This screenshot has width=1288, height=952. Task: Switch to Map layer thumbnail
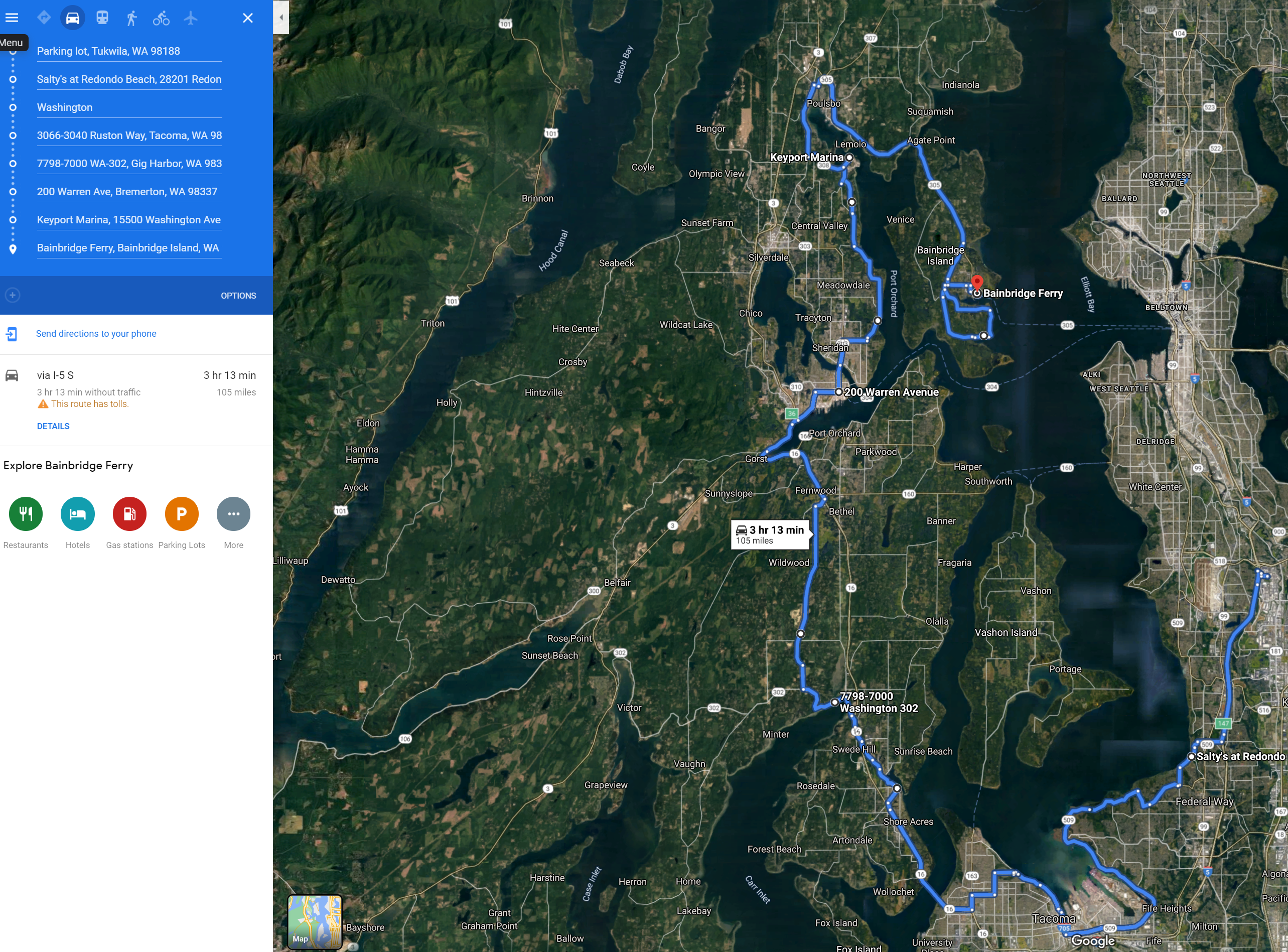[315, 921]
